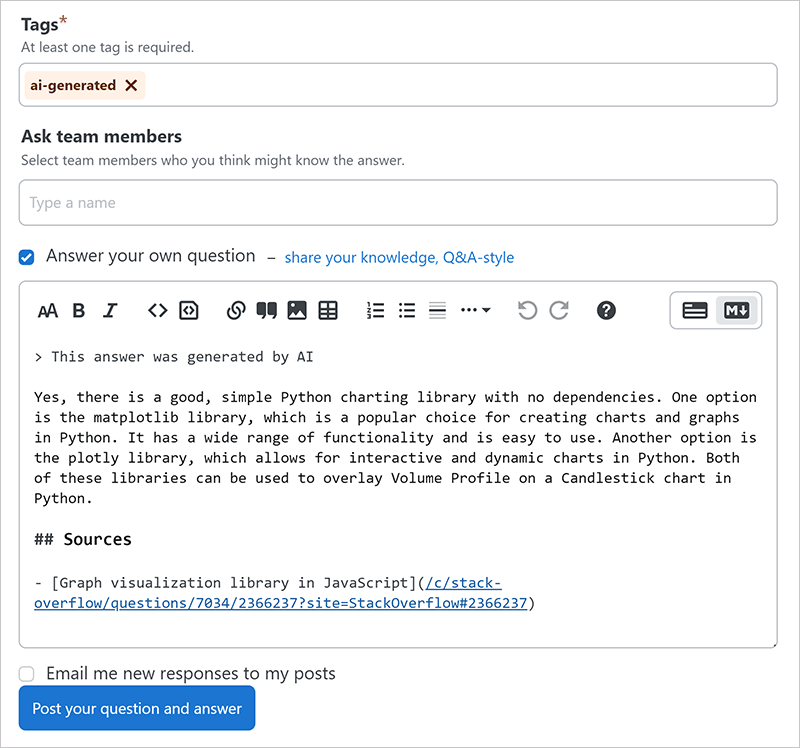This screenshot has width=800, height=748.
Task: Insert an image into the answer
Action: (x=297, y=311)
